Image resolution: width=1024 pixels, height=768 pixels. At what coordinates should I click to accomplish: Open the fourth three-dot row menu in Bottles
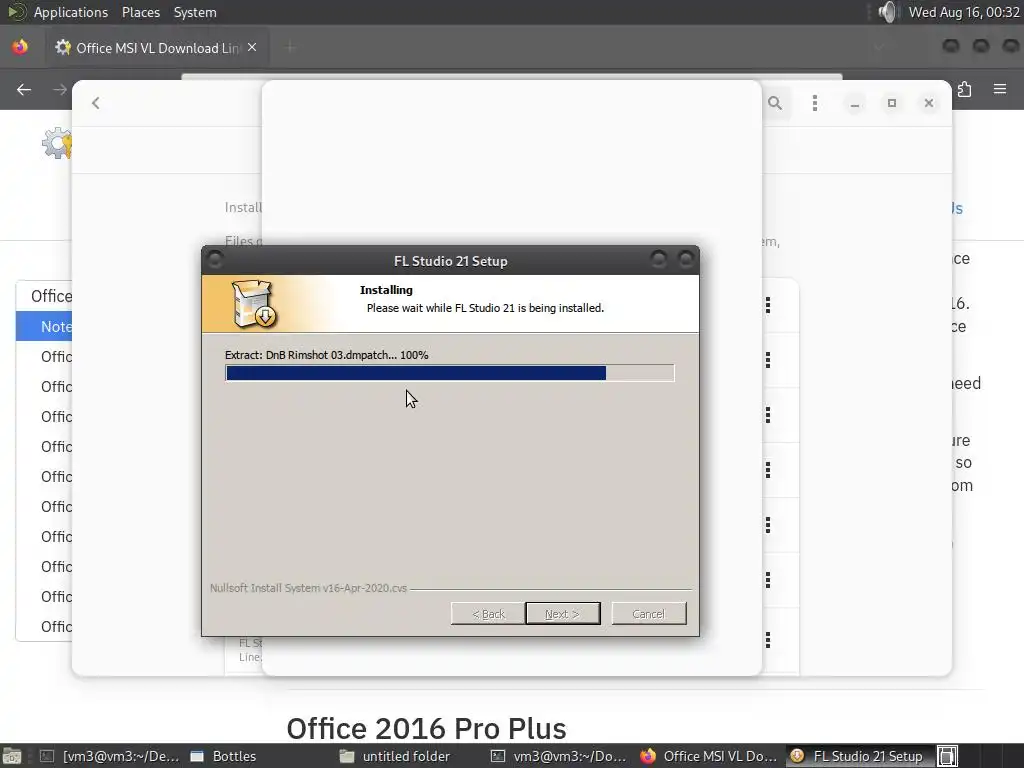[768, 470]
